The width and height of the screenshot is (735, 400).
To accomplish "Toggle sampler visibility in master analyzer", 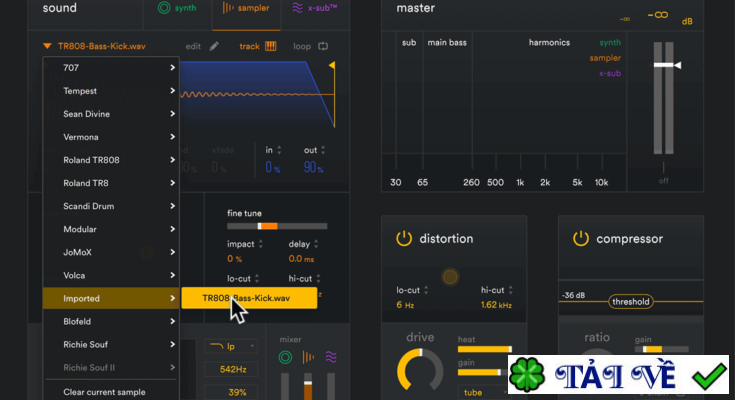I will tap(605, 58).
